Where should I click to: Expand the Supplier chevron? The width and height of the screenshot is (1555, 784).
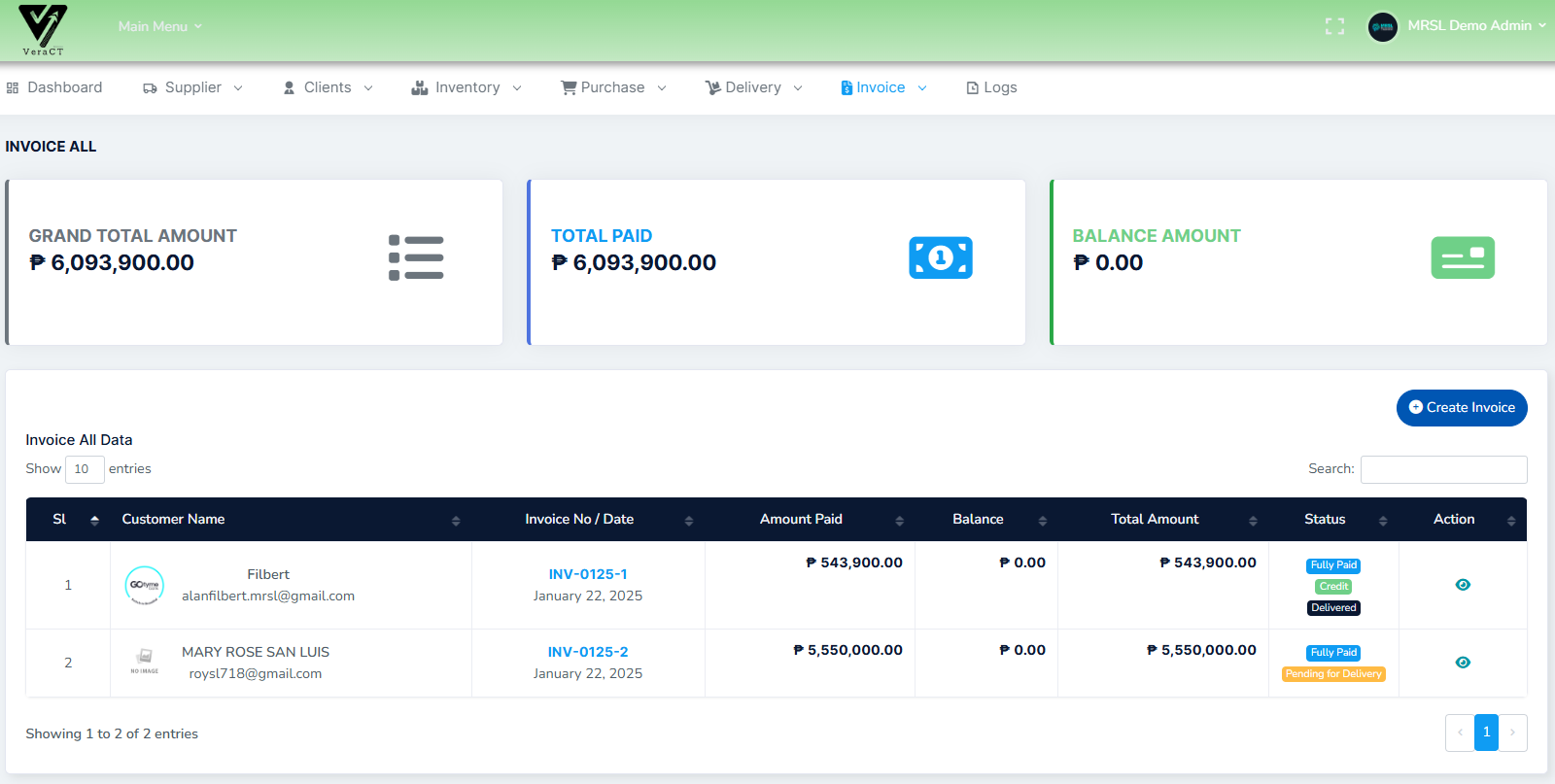(x=238, y=88)
